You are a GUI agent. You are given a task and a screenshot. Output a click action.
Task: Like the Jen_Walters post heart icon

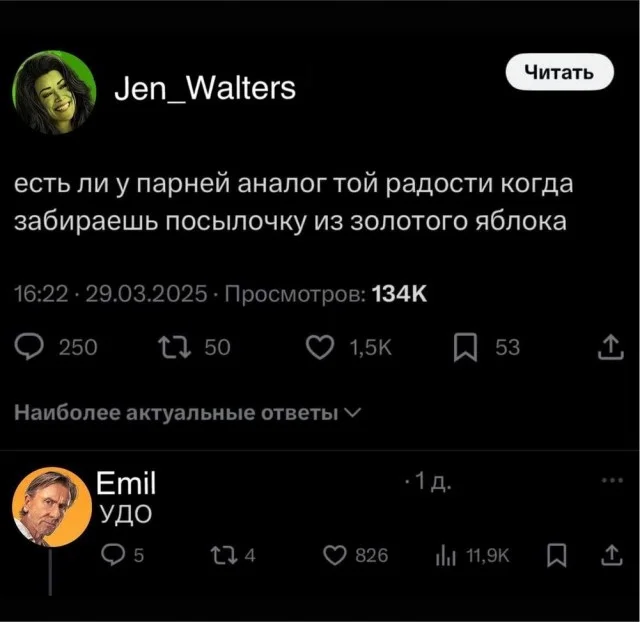[320, 347]
